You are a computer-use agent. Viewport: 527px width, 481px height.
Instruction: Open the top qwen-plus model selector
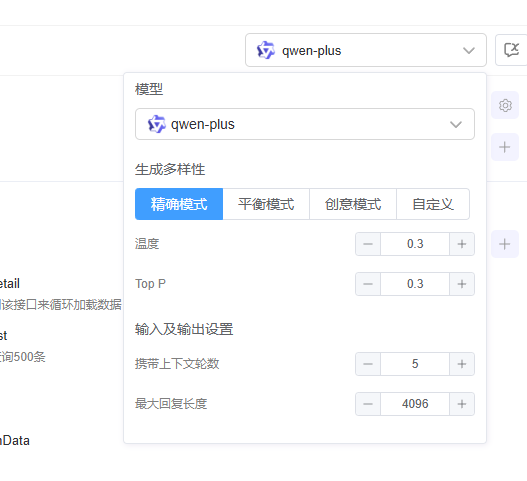point(366,50)
